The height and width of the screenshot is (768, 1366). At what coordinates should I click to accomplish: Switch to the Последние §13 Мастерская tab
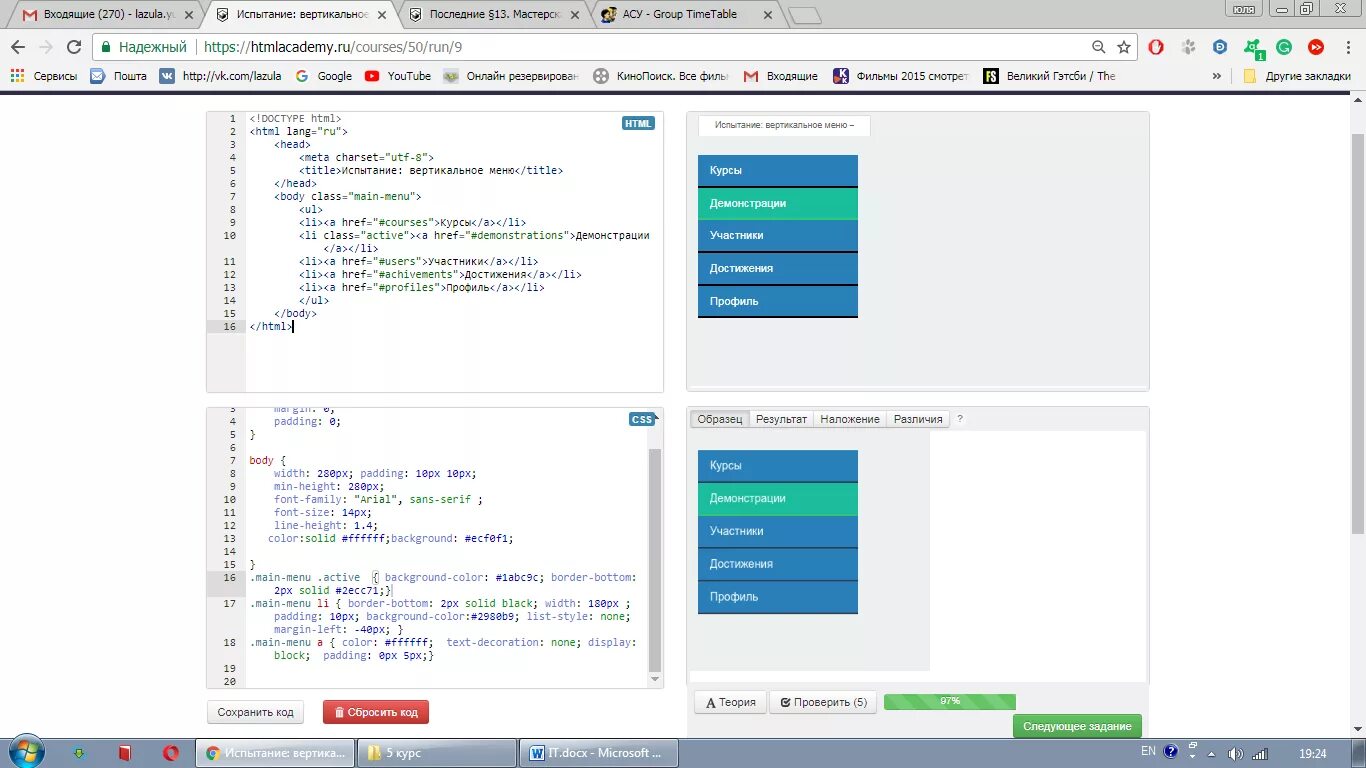[494, 15]
